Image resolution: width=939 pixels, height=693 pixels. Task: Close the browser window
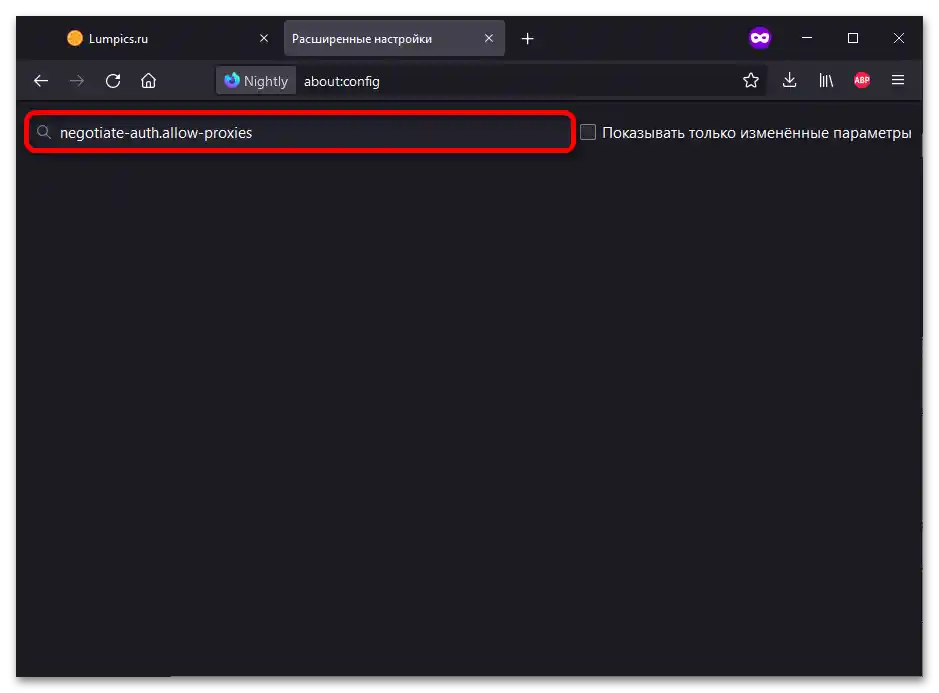tap(898, 38)
